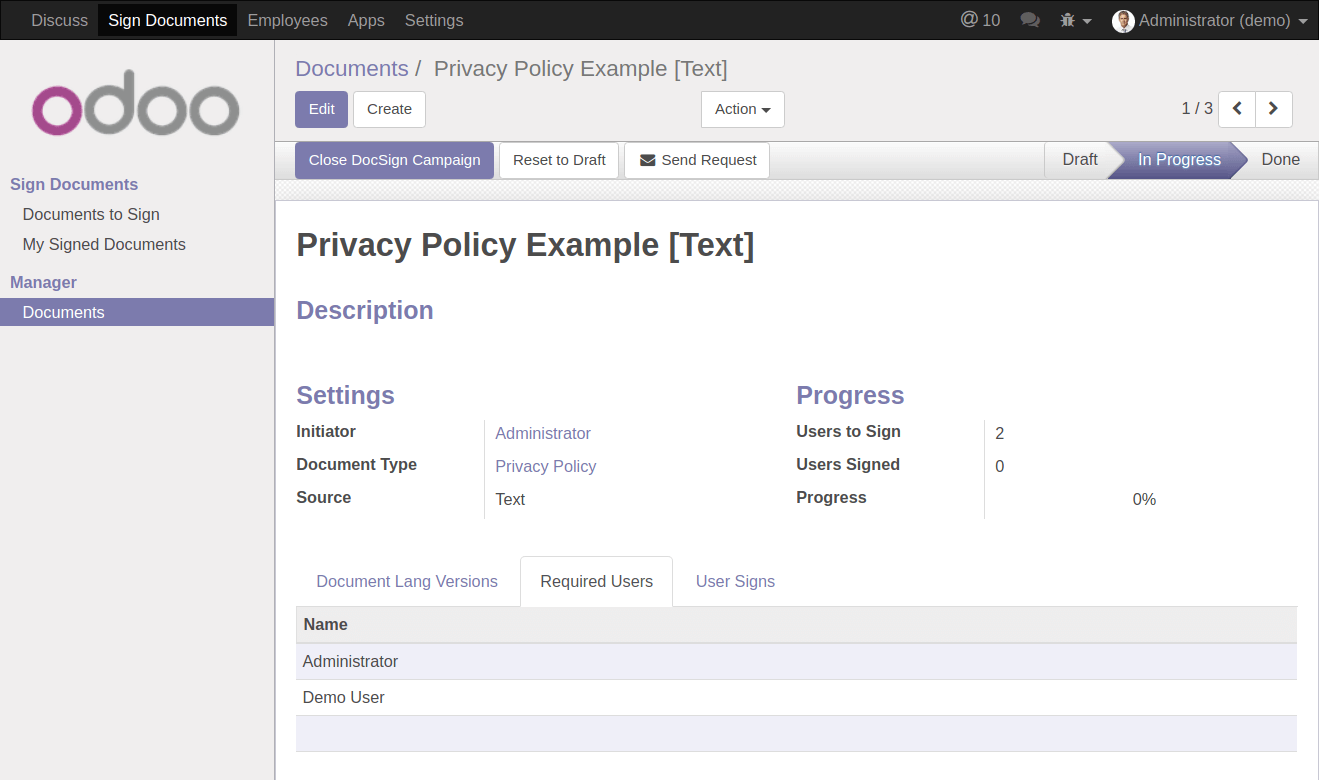Click the Odoo logo
This screenshot has height=780, width=1319.
136,103
